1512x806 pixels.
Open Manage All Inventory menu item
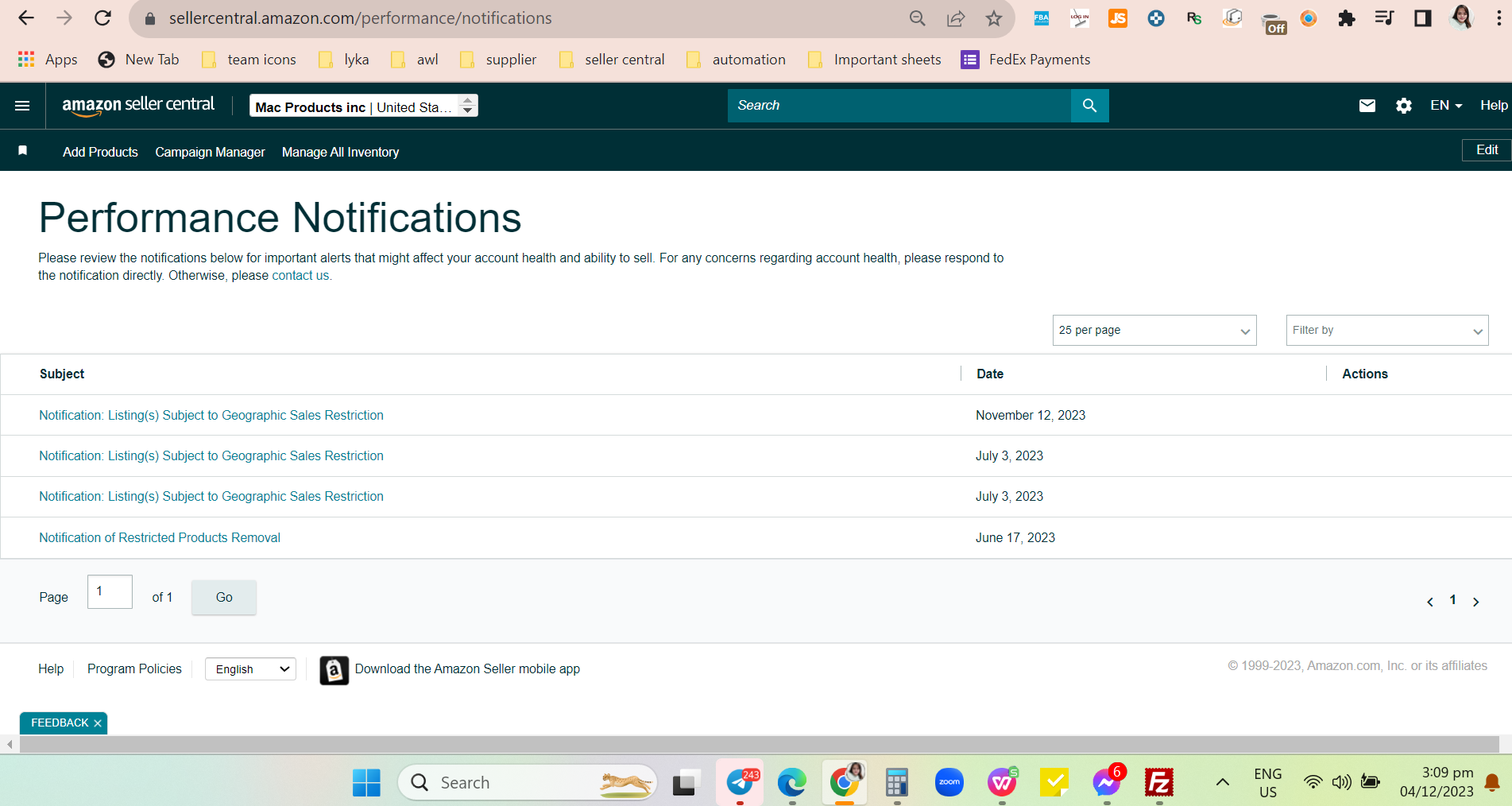coord(340,152)
